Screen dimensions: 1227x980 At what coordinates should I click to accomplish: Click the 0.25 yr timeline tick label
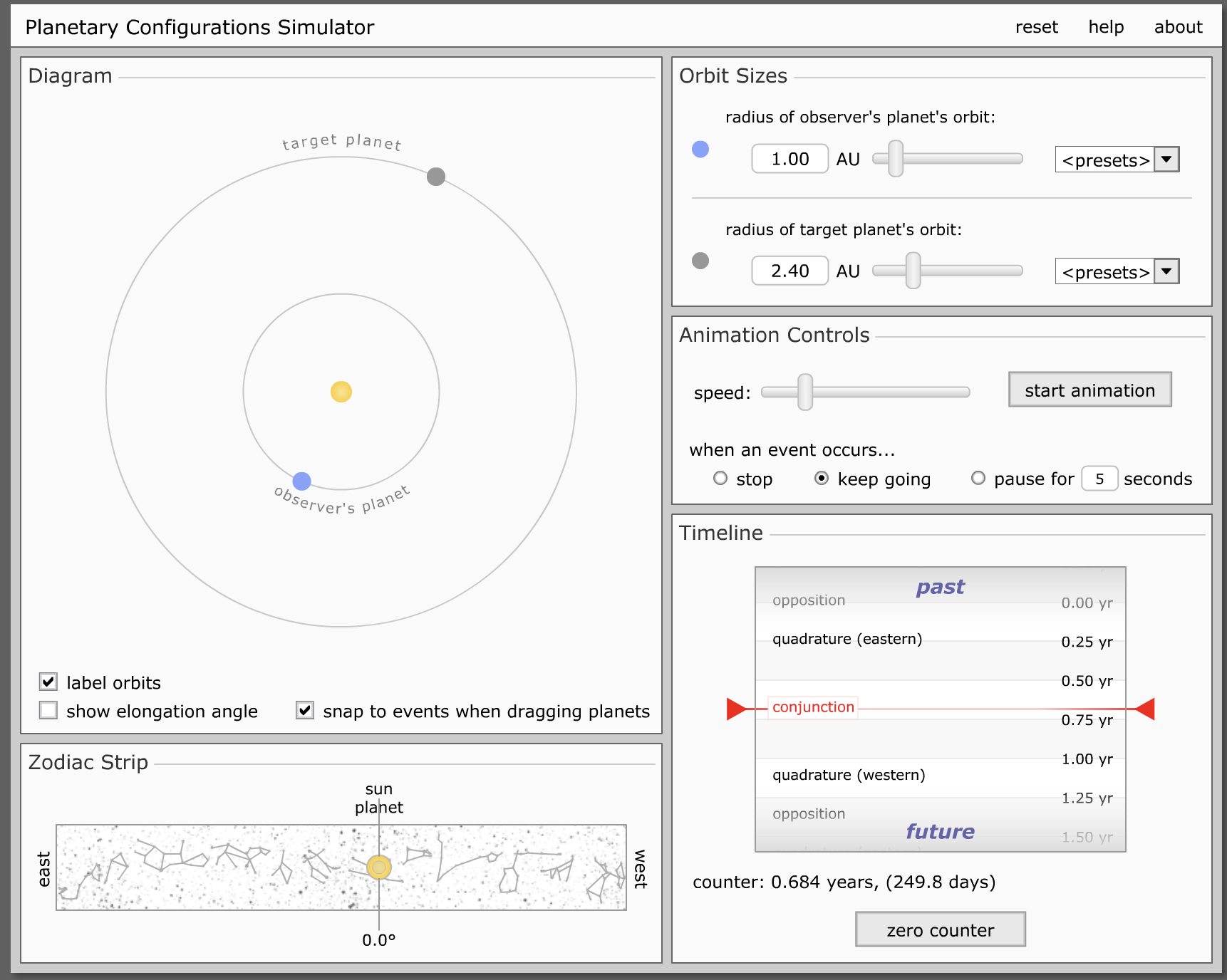coord(1087,642)
